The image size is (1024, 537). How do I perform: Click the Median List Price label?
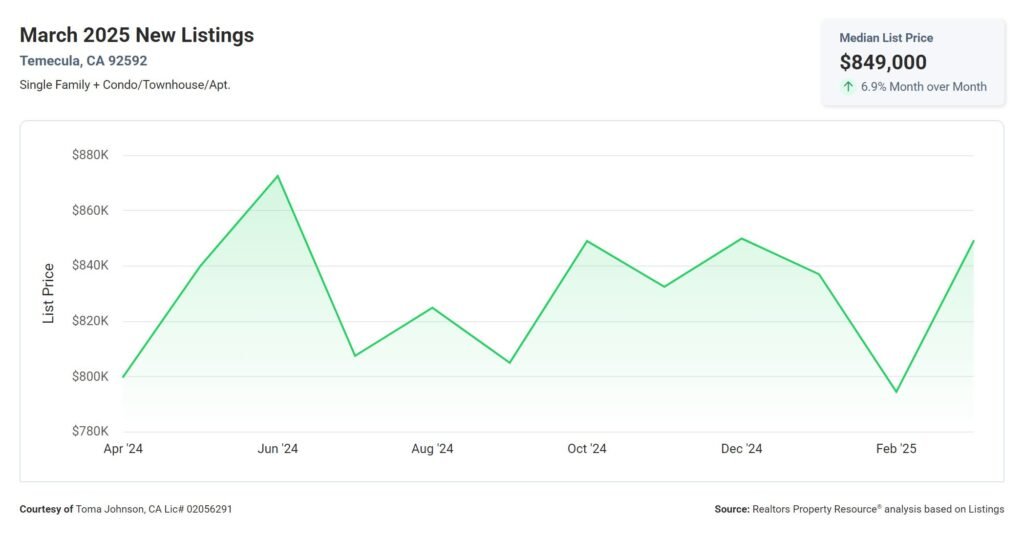pos(886,38)
